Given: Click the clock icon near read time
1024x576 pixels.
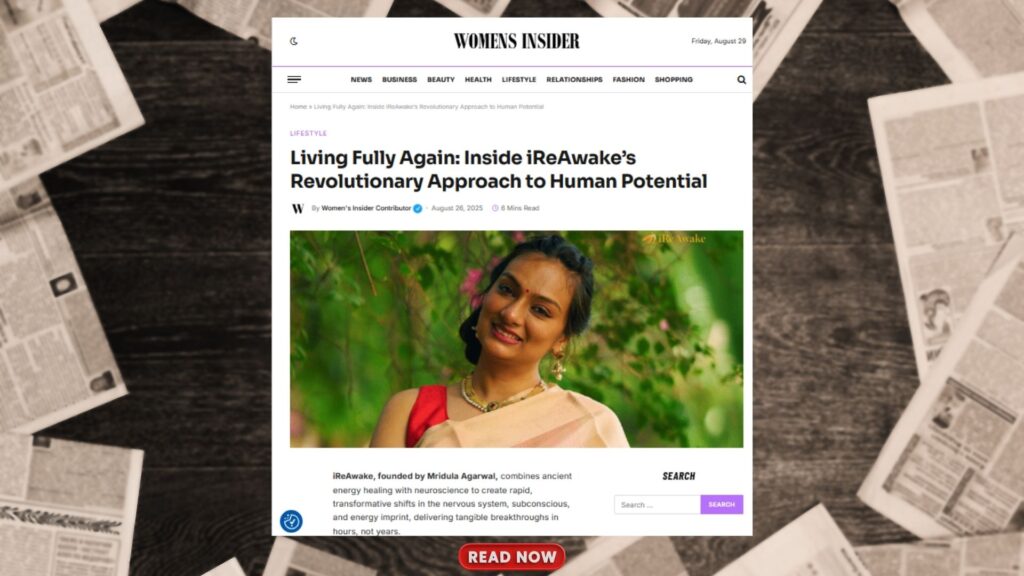Looking at the screenshot, I should pyautogui.click(x=495, y=208).
